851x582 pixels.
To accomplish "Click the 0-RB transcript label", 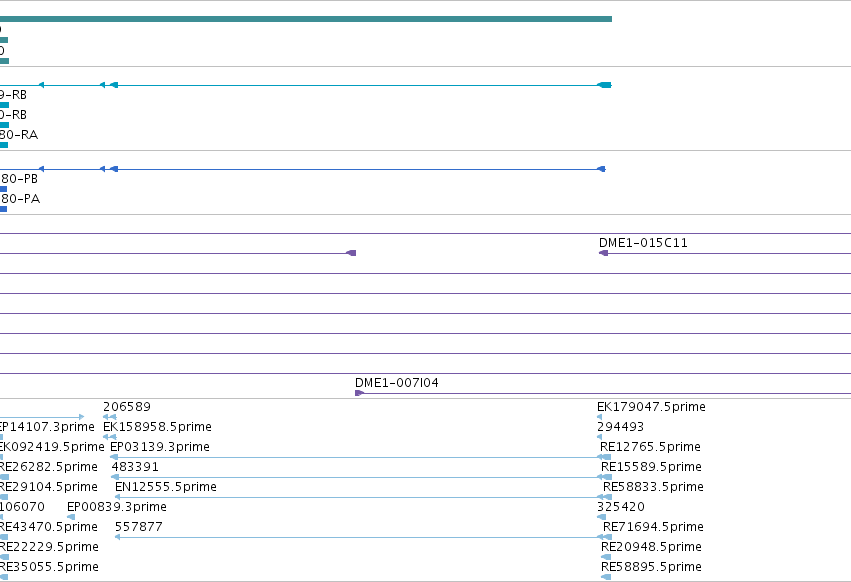I will coord(14,115).
